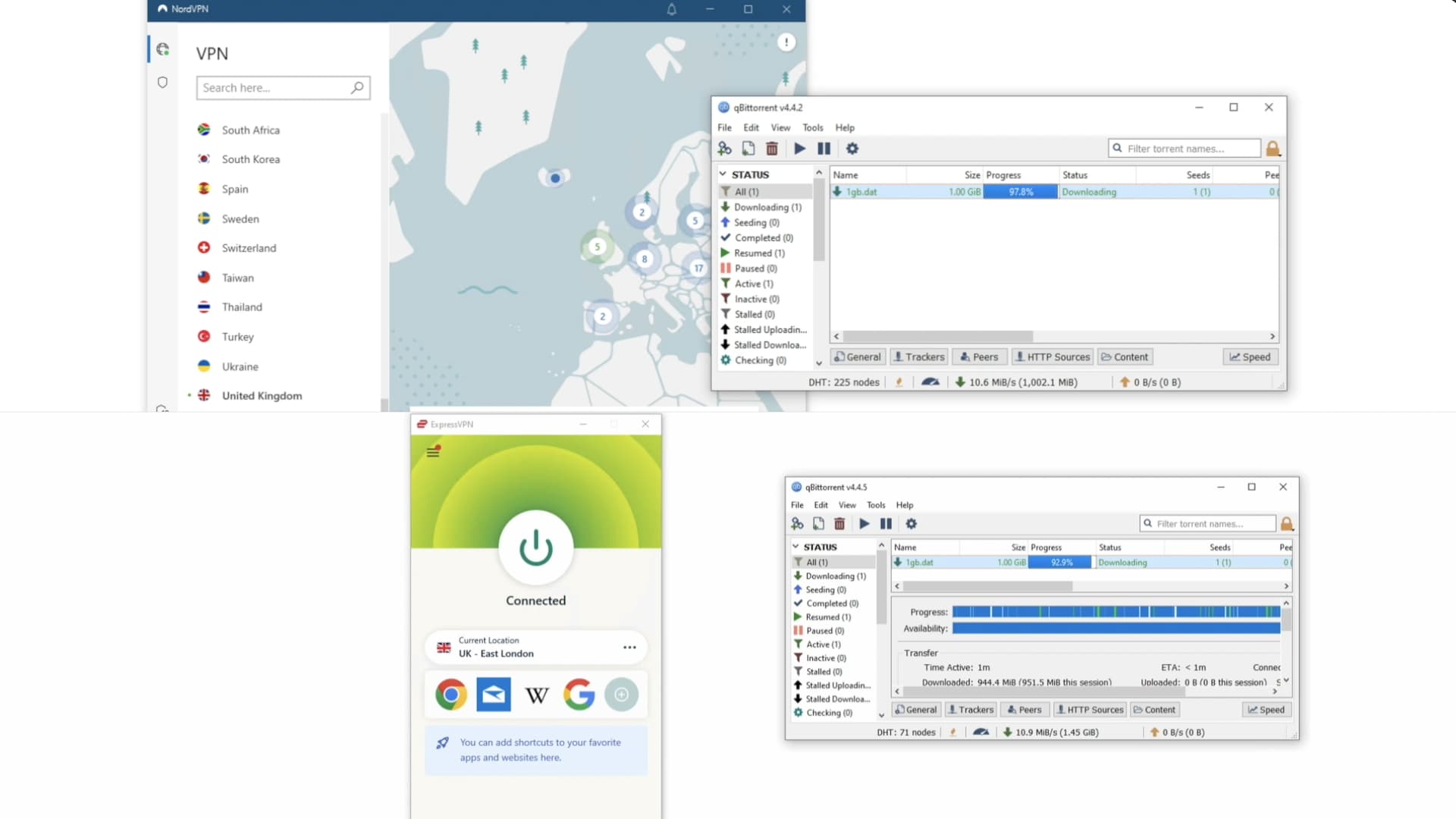Image resolution: width=1456 pixels, height=819 pixels.
Task: Open the NordVPN shield sidebar icon
Action: [x=162, y=82]
